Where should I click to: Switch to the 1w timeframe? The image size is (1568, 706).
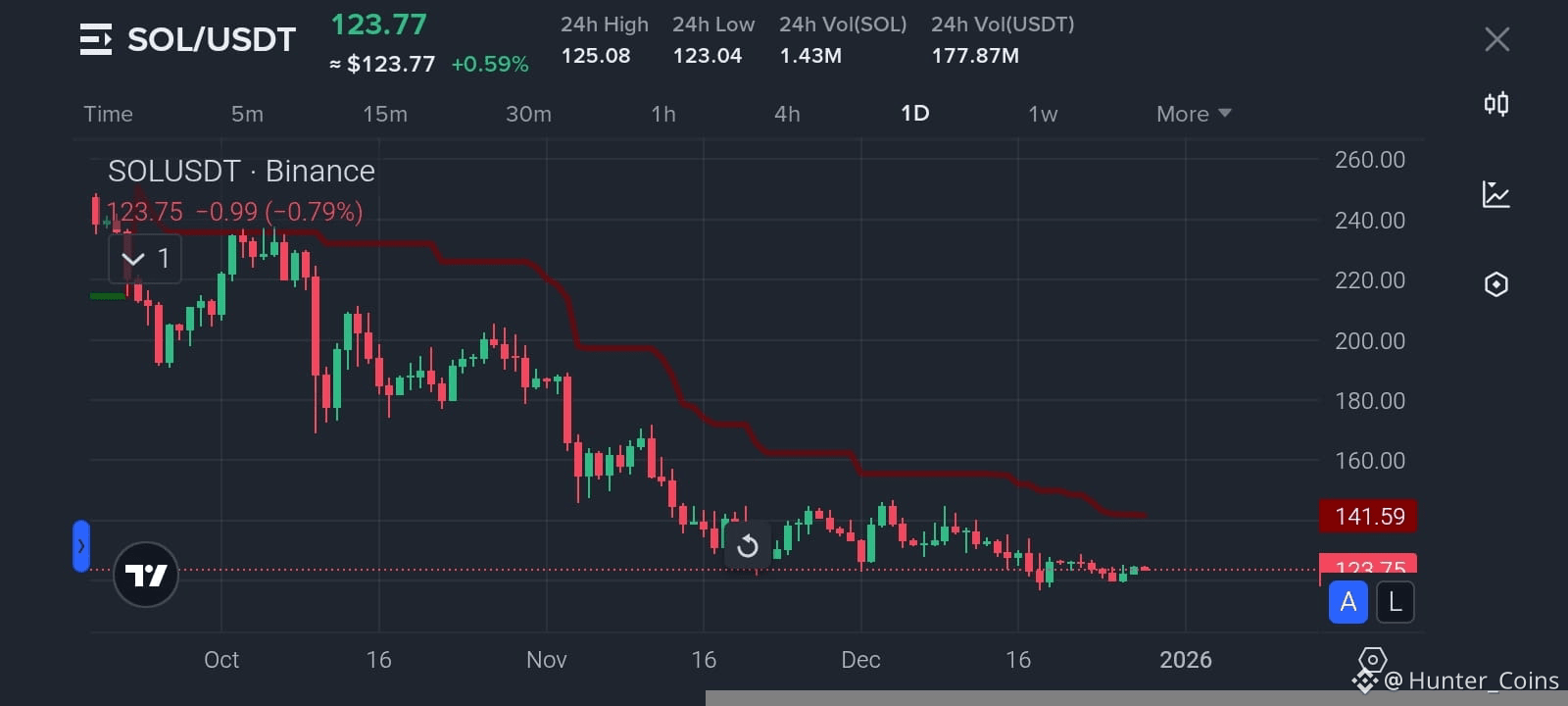1043,114
